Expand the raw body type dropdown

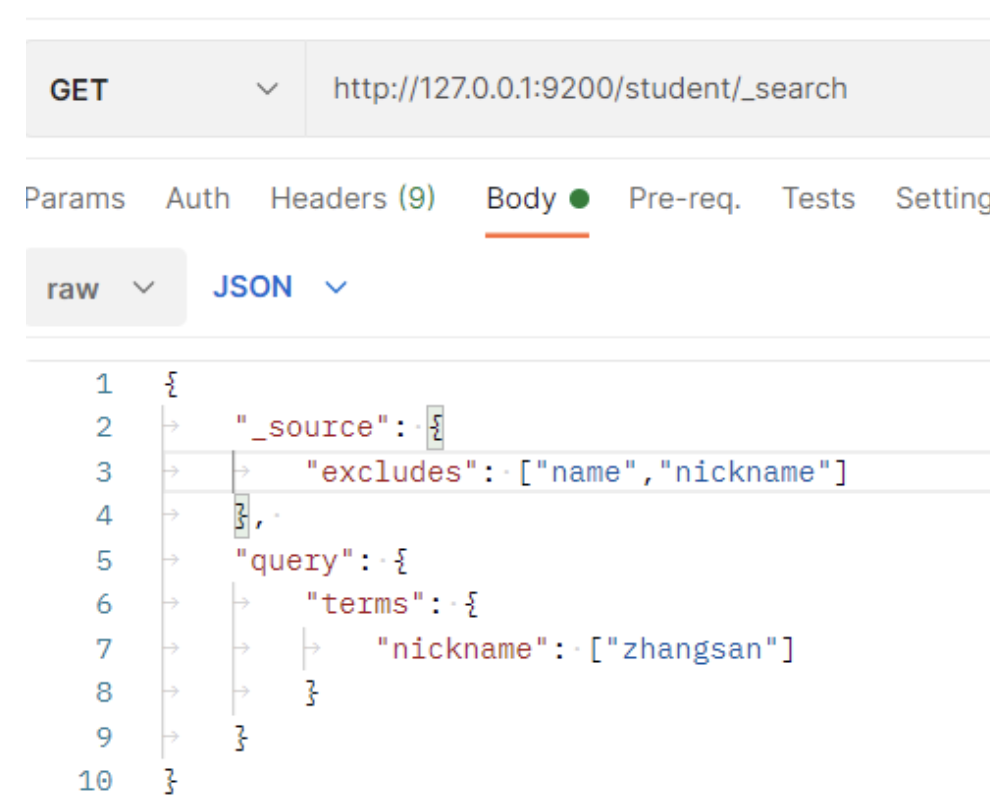coord(103,289)
